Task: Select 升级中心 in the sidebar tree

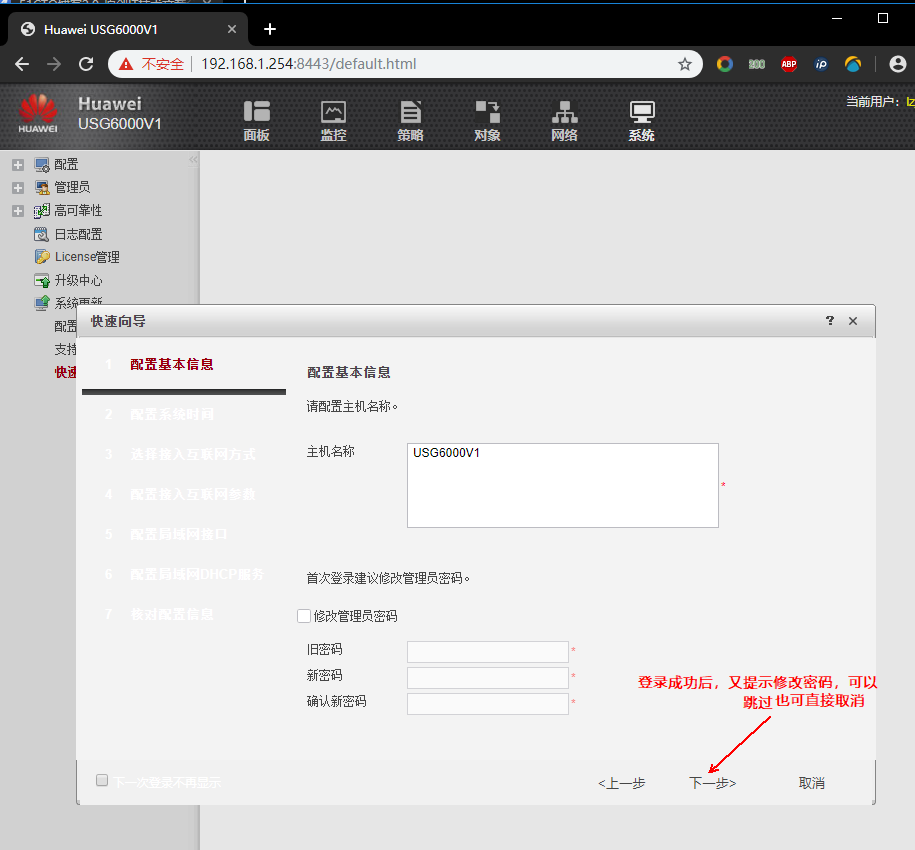Action: point(78,281)
